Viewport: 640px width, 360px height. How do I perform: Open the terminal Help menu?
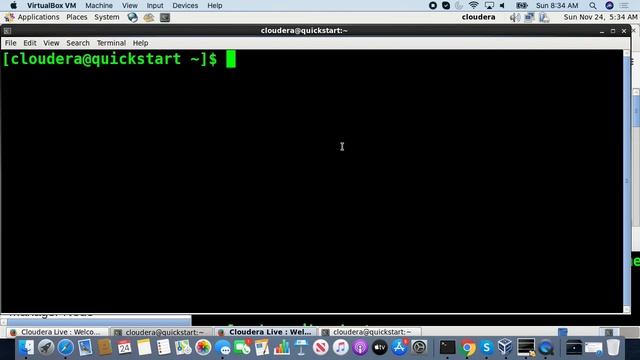pos(140,43)
